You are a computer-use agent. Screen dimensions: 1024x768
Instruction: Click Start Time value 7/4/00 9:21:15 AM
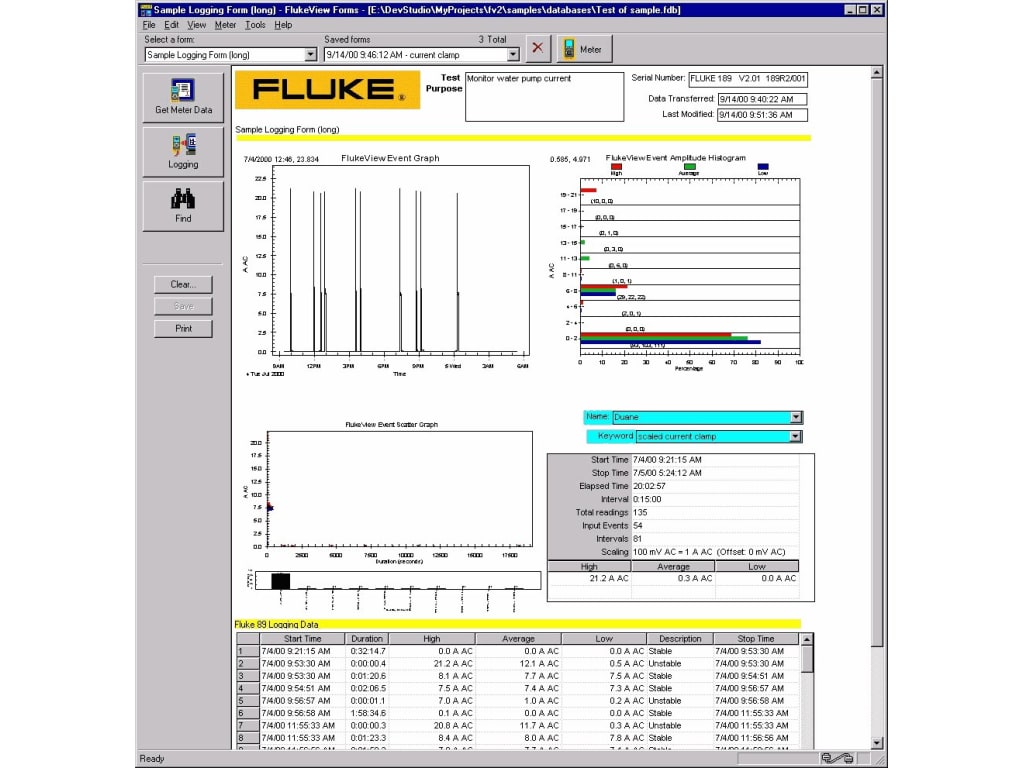point(715,460)
